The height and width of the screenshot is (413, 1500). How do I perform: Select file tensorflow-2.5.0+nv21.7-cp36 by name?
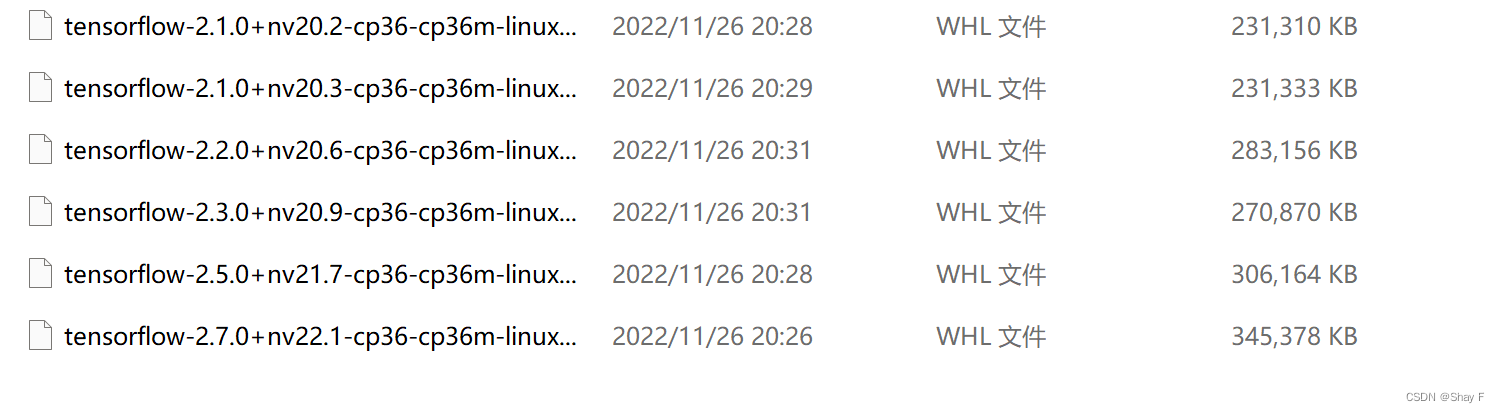[x=320, y=275]
